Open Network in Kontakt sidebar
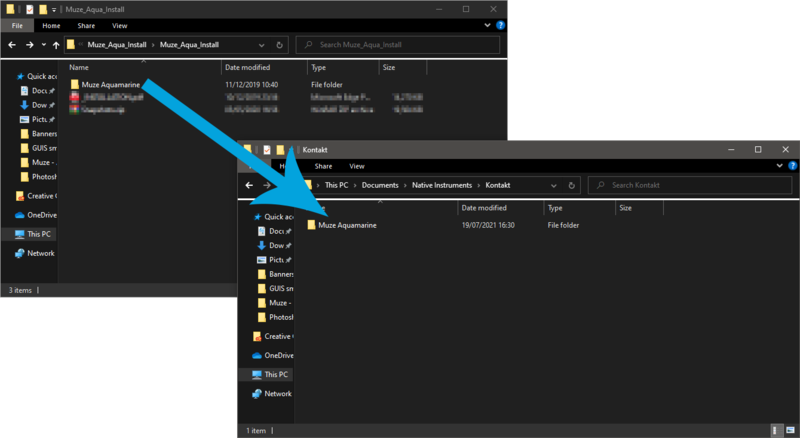This screenshot has height=438, width=800. tap(272, 394)
